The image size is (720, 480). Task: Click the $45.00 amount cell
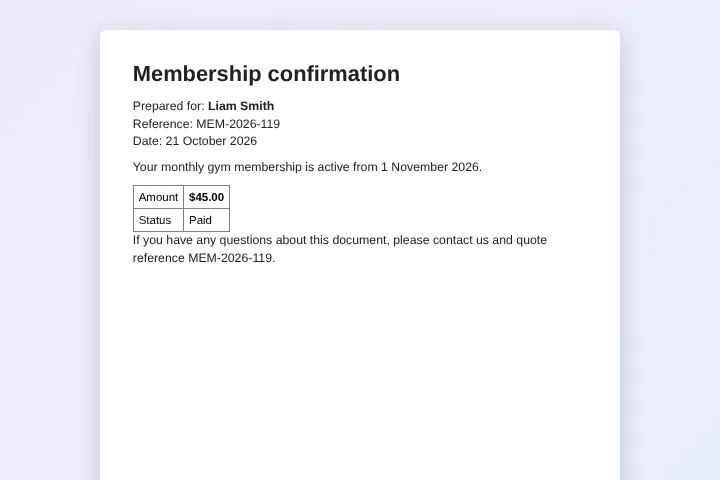[x=207, y=197]
